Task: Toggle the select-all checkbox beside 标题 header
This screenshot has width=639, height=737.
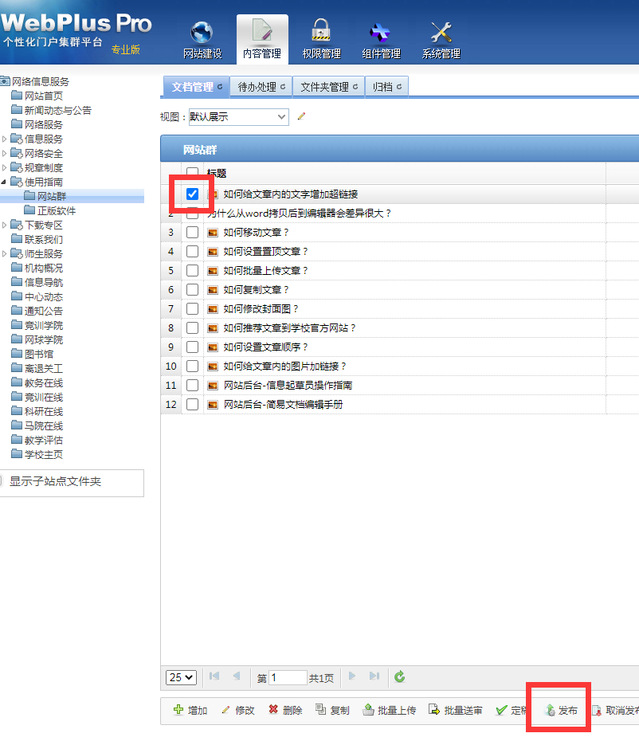Action: click(192, 173)
